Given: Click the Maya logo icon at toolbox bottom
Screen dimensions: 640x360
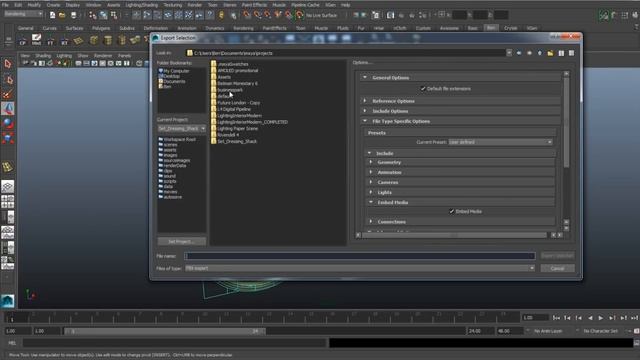Looking at the screenshot, I should [8, 301].
